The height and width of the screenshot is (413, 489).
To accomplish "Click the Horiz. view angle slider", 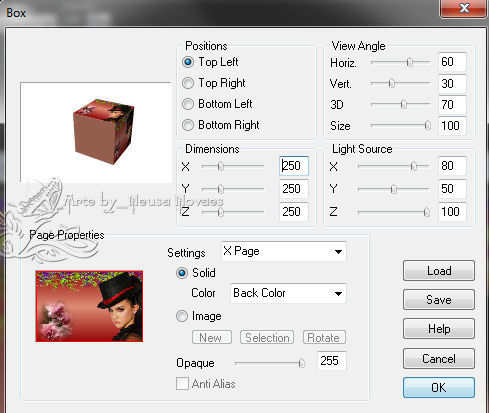I will [x=400, y=62].
